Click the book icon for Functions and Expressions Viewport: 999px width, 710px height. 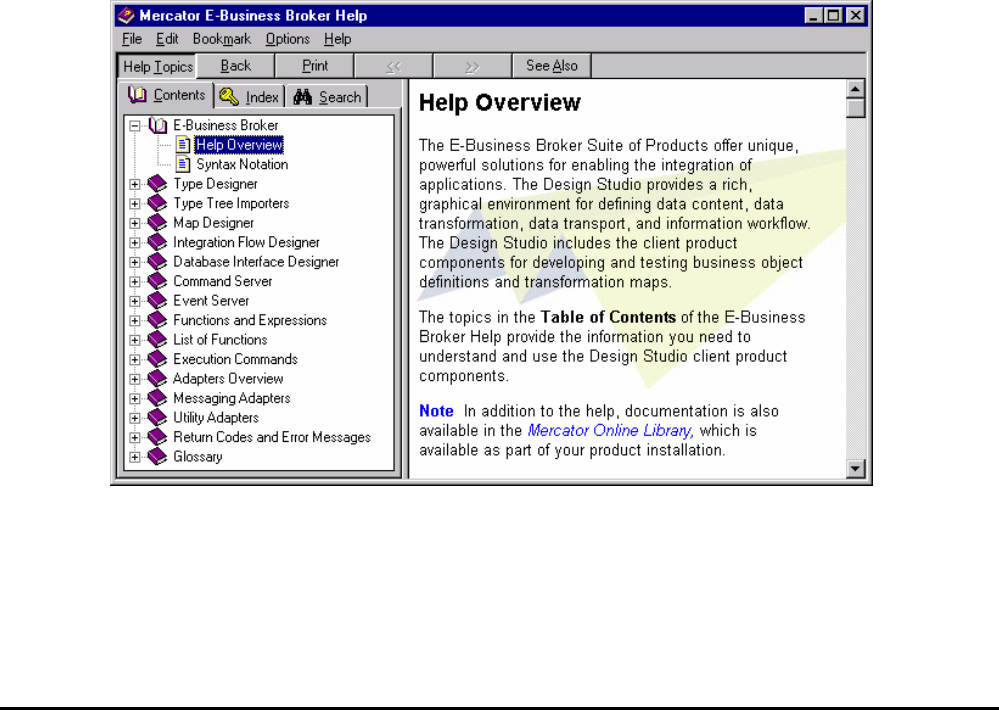(x=157, y=321)
